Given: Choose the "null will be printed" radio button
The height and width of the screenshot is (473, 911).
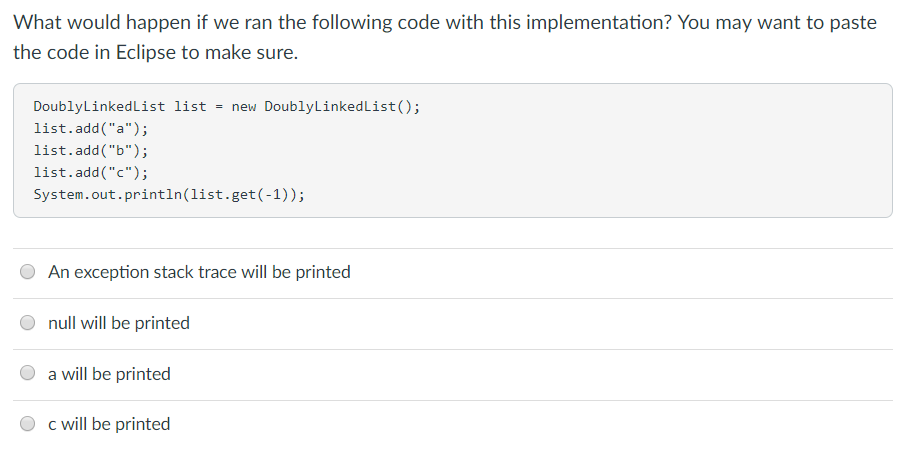Looking at the screenshot, I should (29, 323).
